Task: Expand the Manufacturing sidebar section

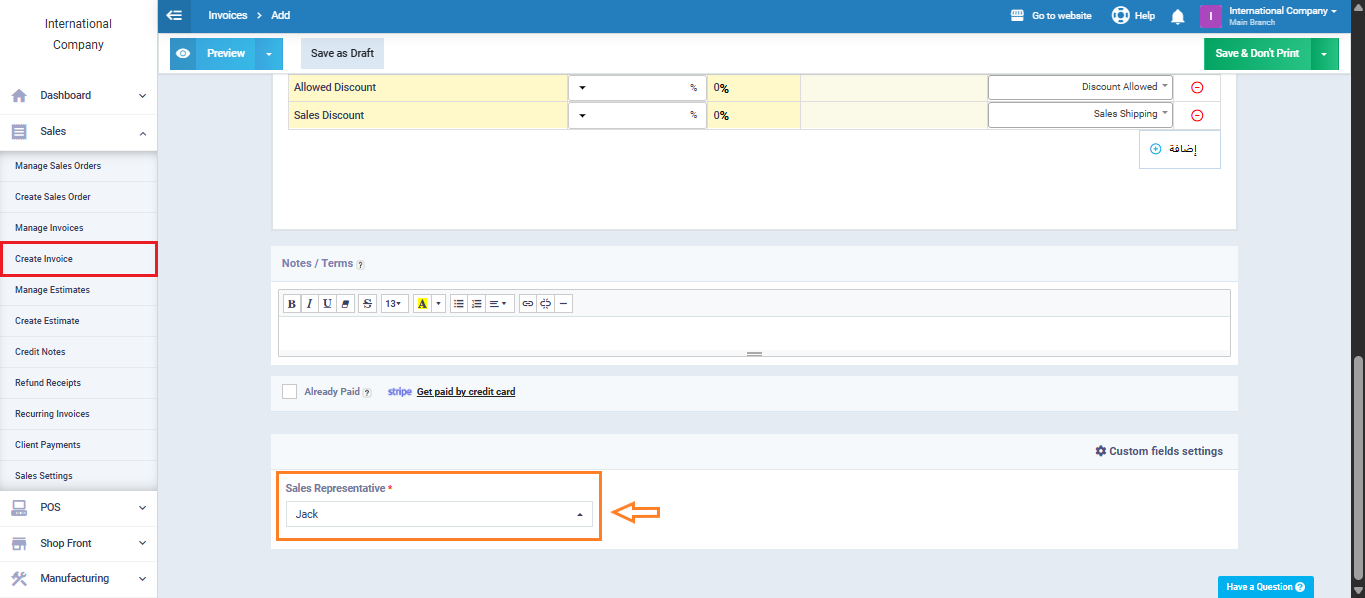Action: pos(78,578)
